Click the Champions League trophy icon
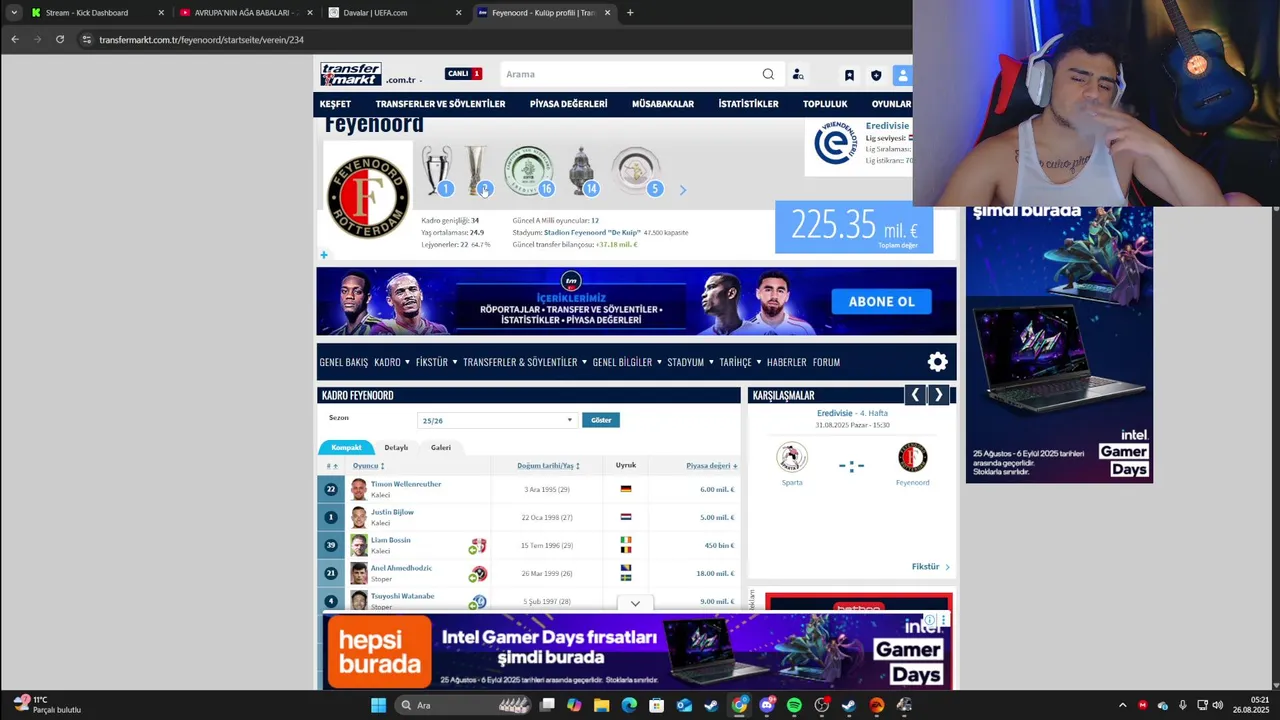The height and width of the screenshot is (720, 1280). click(437, 170)
